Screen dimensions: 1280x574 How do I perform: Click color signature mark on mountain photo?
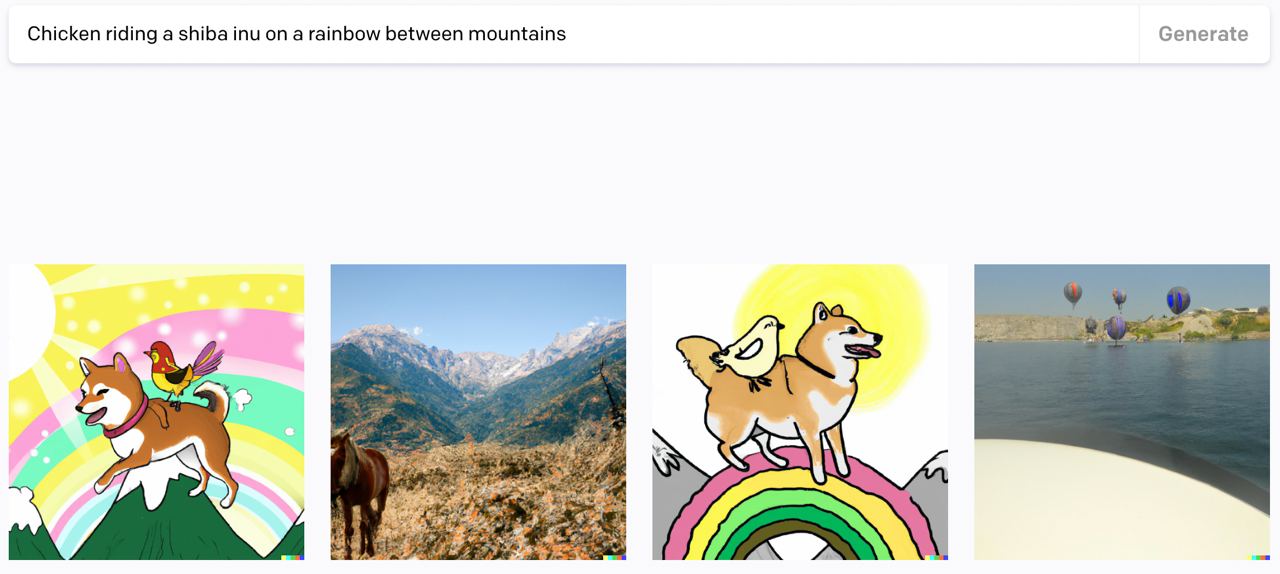pos(614,557)
